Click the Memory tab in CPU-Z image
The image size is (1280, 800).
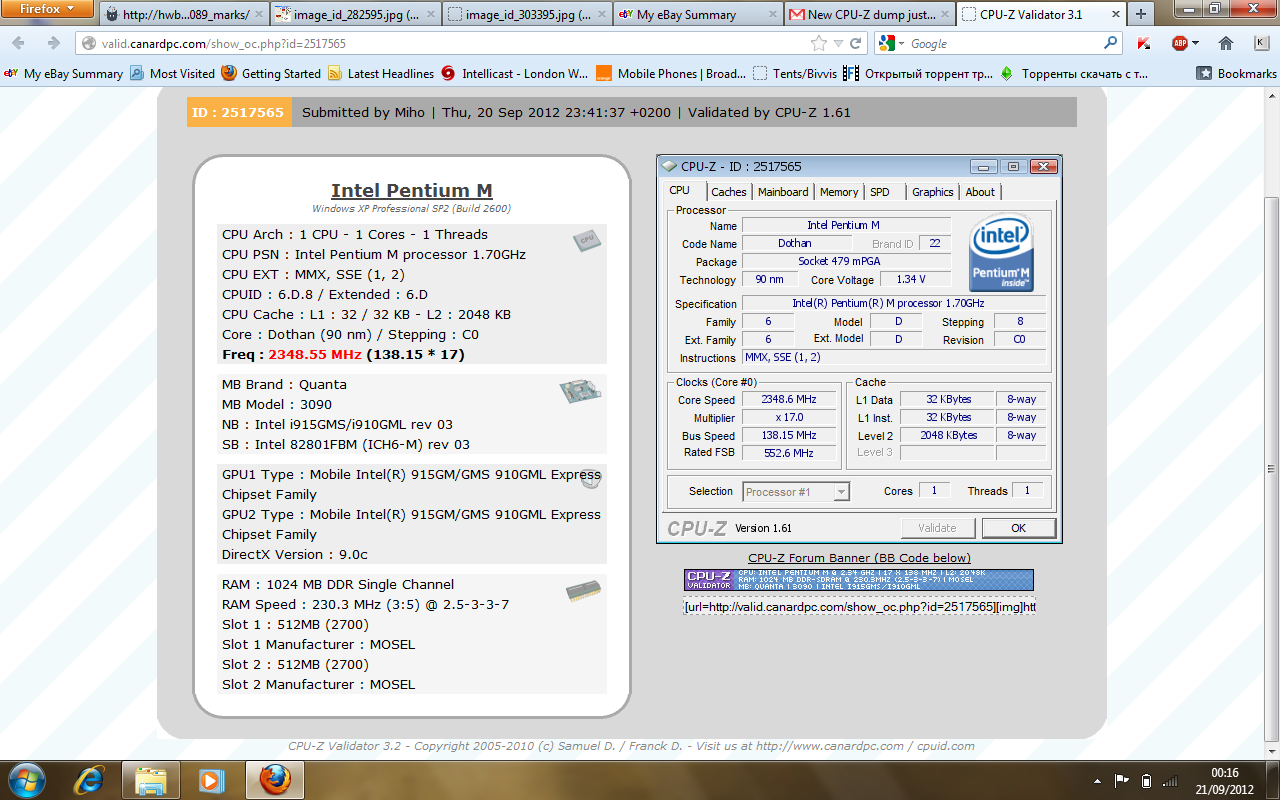coord(839,192)
